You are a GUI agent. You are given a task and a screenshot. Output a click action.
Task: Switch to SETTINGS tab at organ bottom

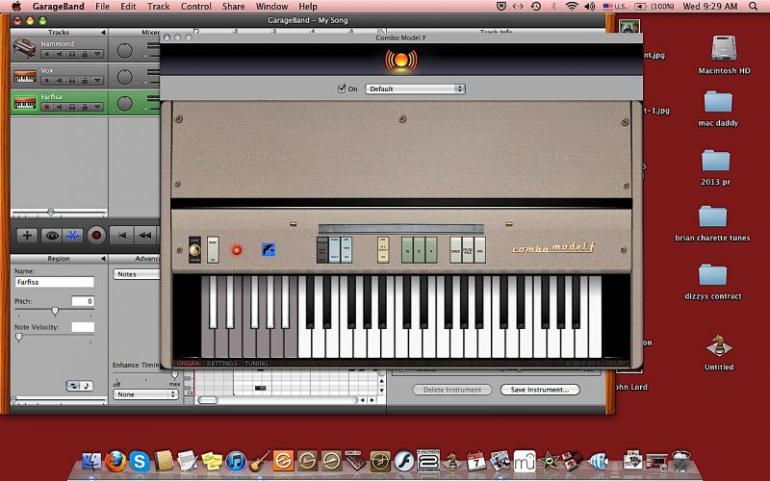point(222,363)
